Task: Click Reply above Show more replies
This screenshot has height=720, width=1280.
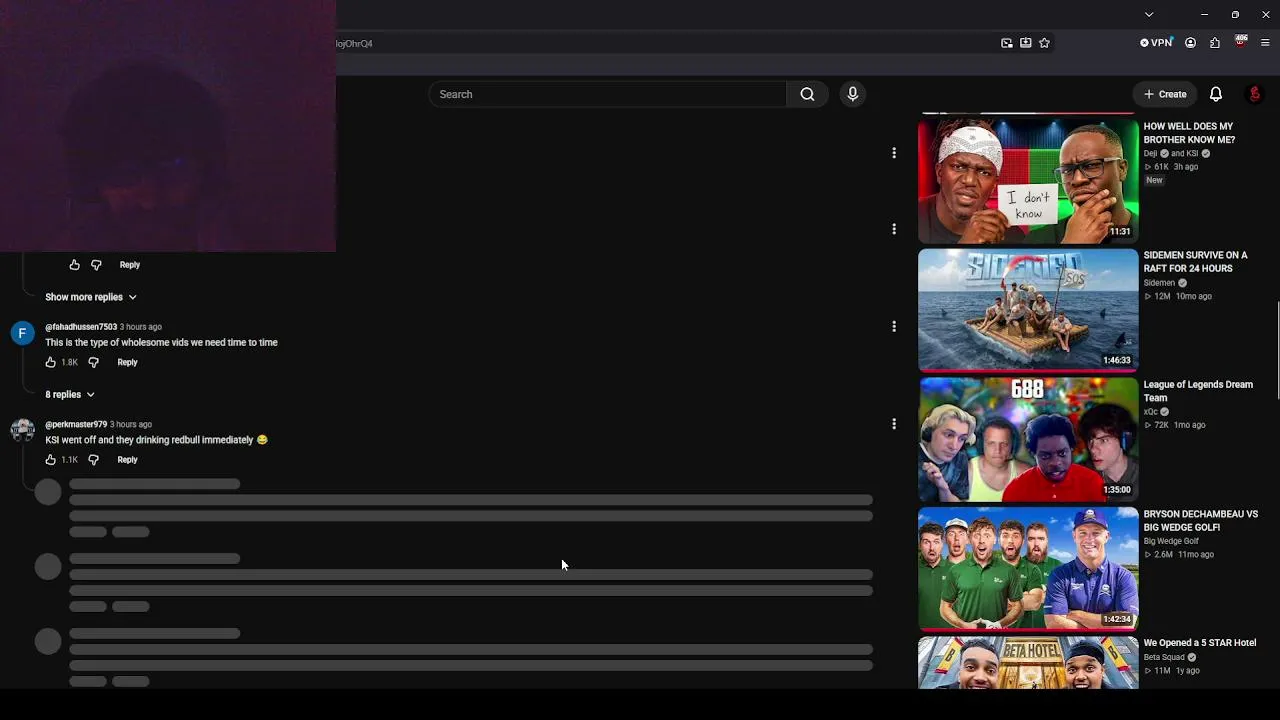Action: [x=130, y=265]
